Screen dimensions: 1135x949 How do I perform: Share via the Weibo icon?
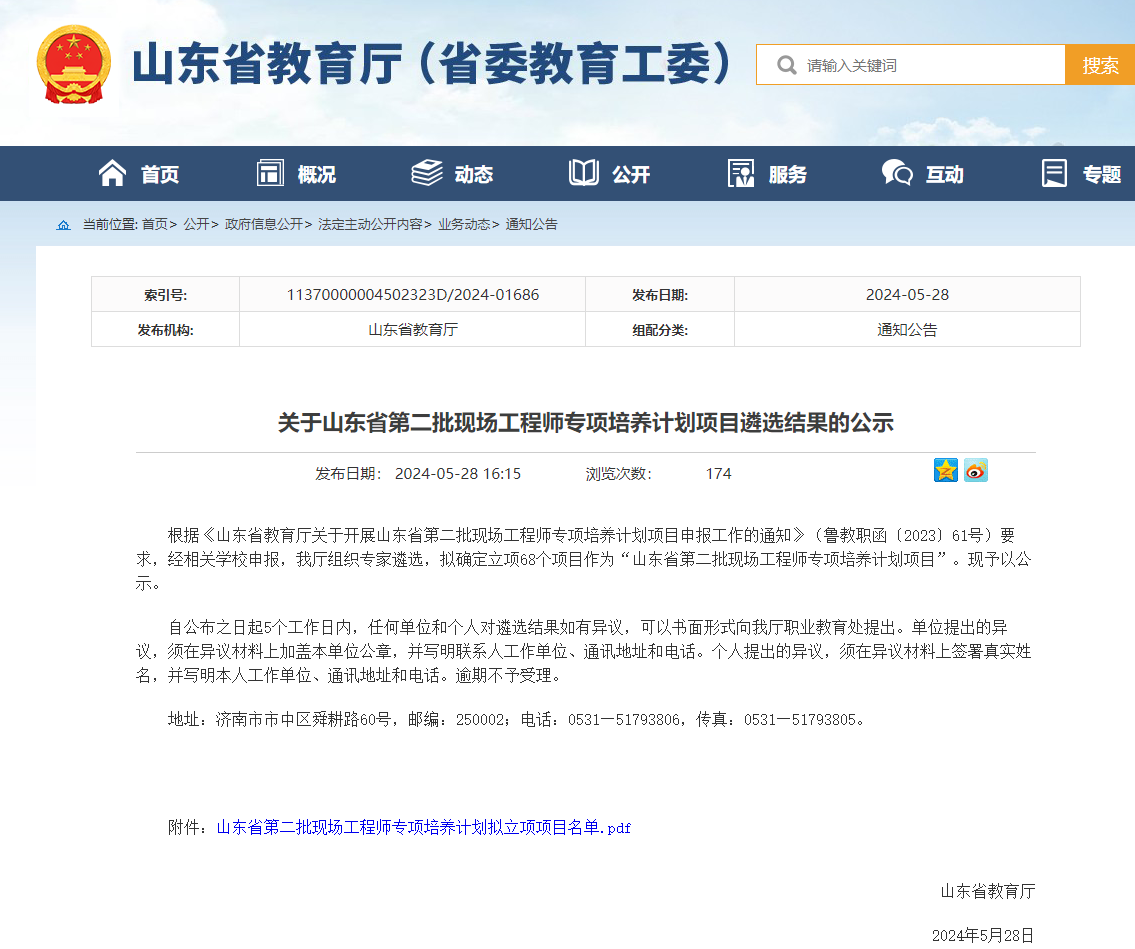pyautogui.click(x=976, y=471)
